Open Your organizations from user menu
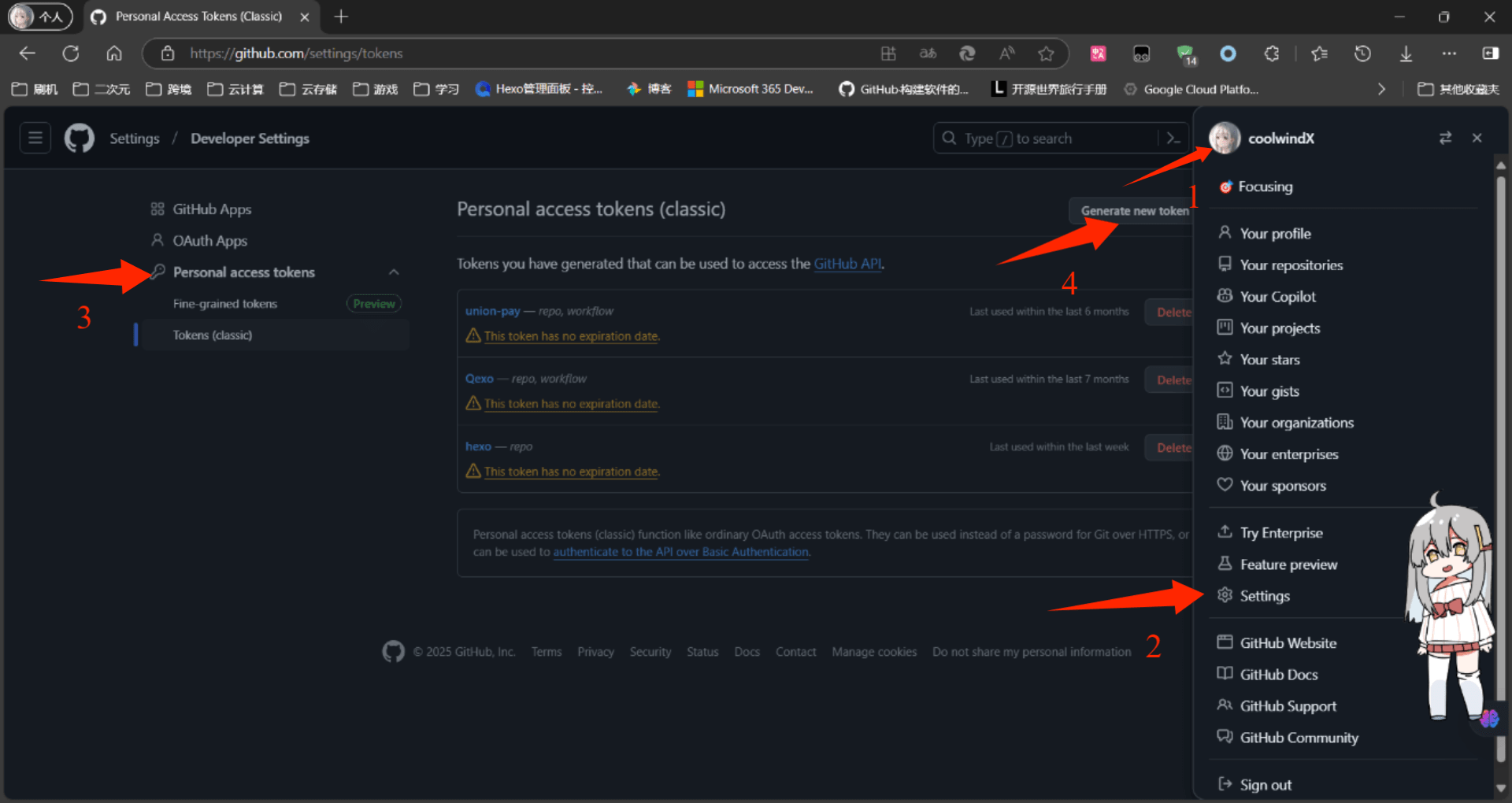Viewport: 1512px width, 803px height. (1296, 423)
